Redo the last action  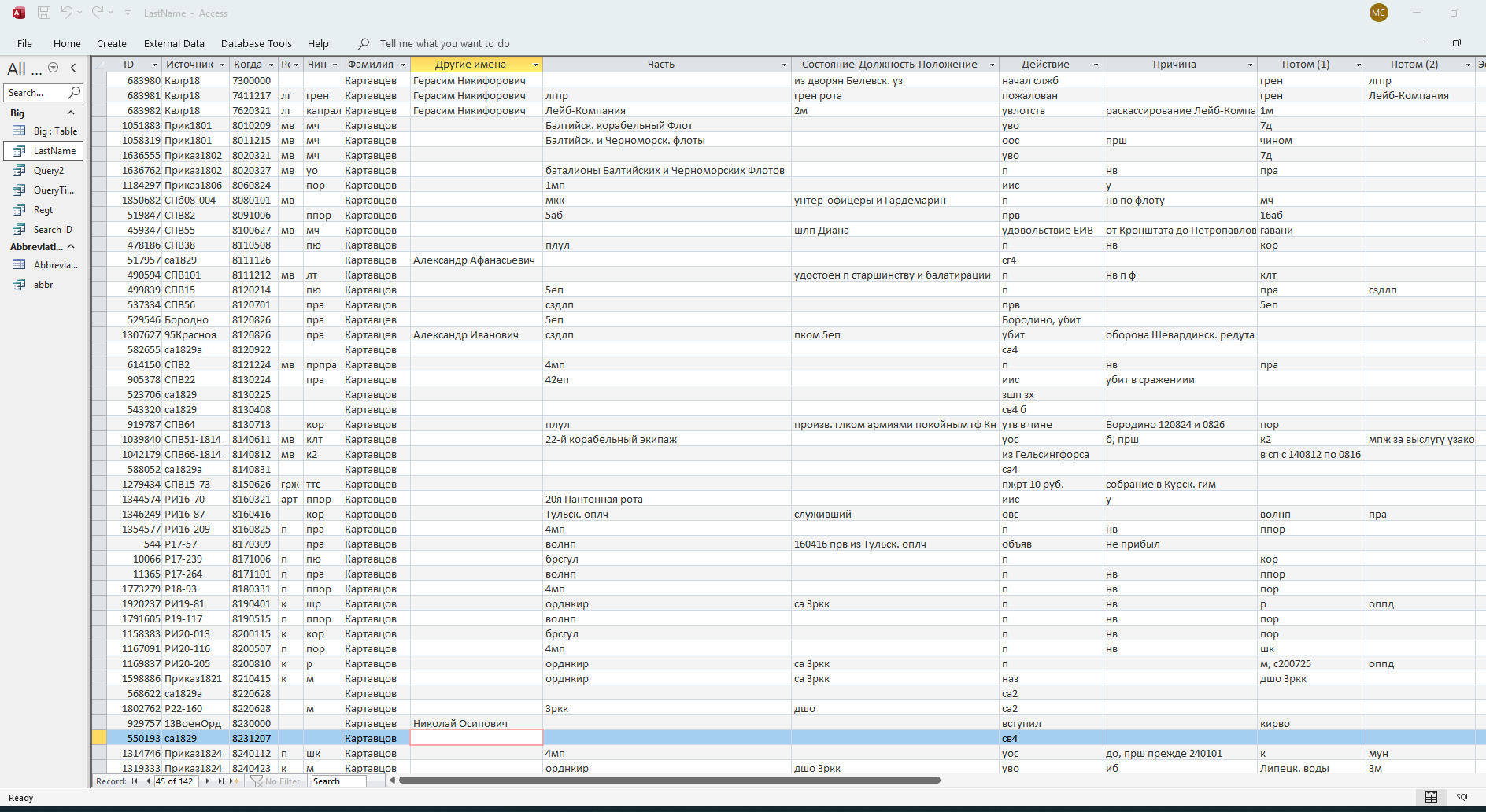98,13
